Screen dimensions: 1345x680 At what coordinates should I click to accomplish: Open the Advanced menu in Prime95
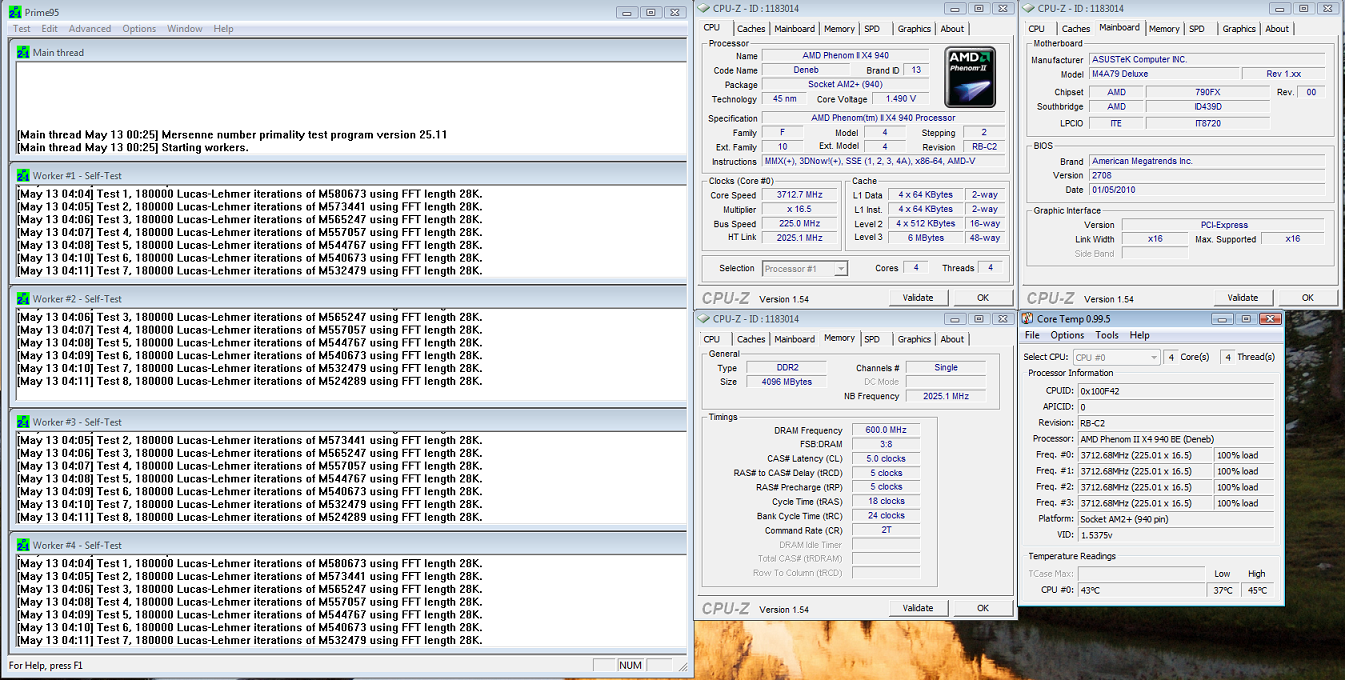coord(90,29)
